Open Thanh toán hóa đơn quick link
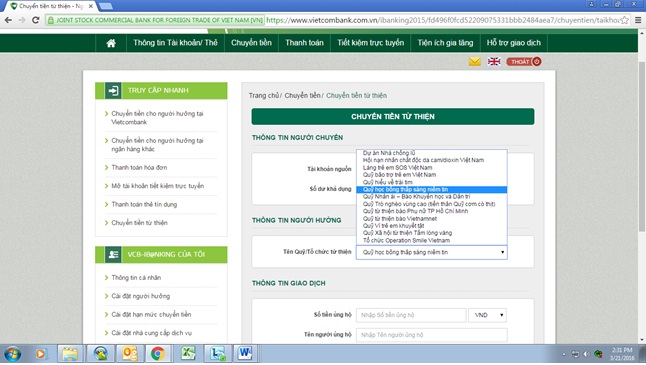The image size is (646, 365). click(139, 167)
